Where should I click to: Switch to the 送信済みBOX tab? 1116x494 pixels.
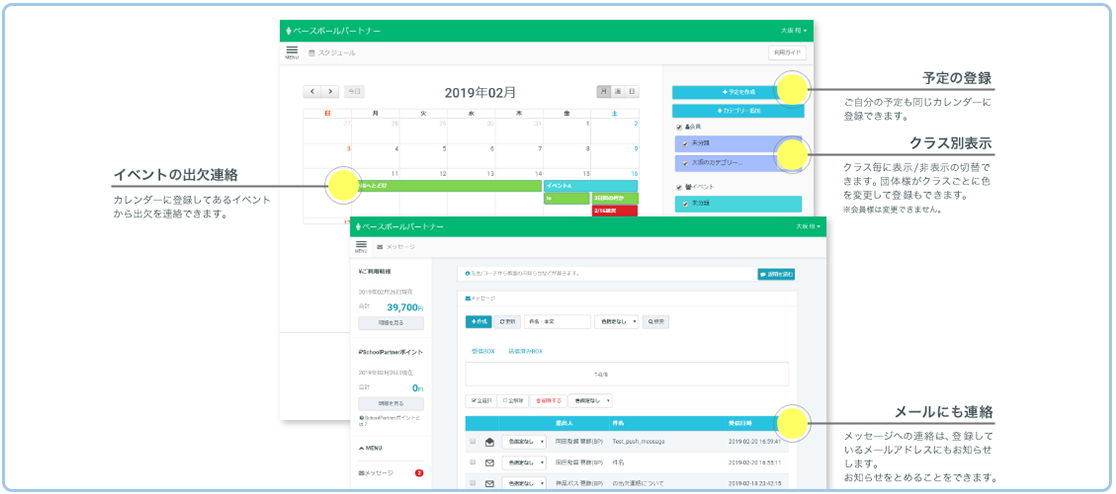[525, 351]
